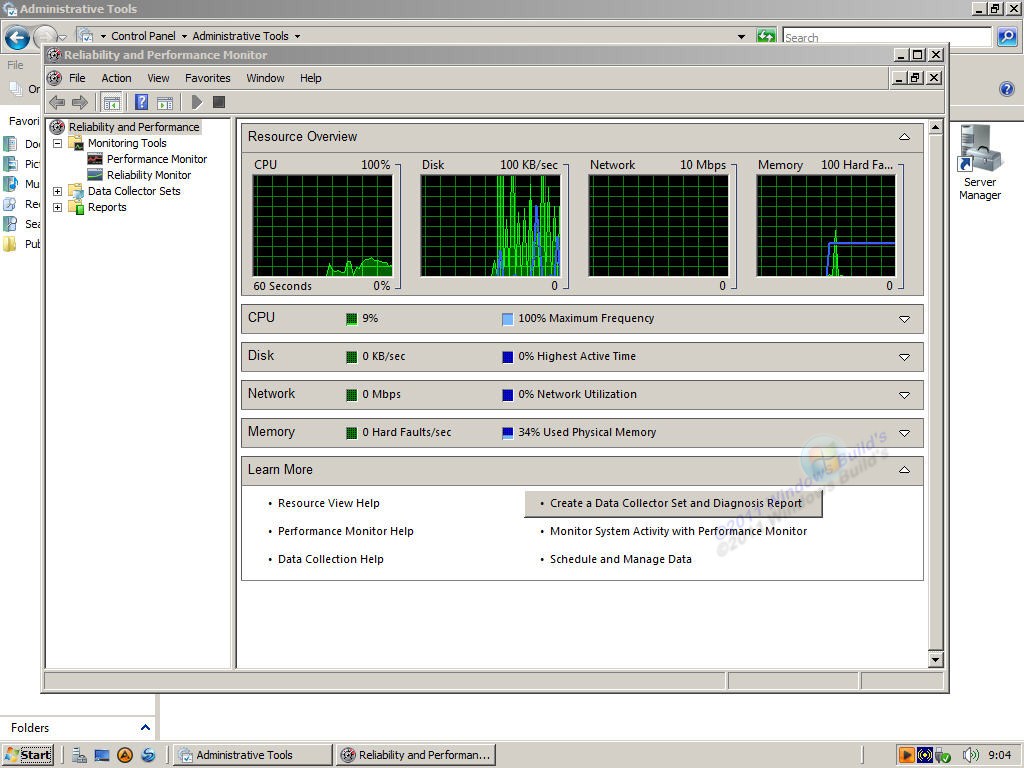
Task: Select Reports node in the tree
Action: click(x=107, y=207)
